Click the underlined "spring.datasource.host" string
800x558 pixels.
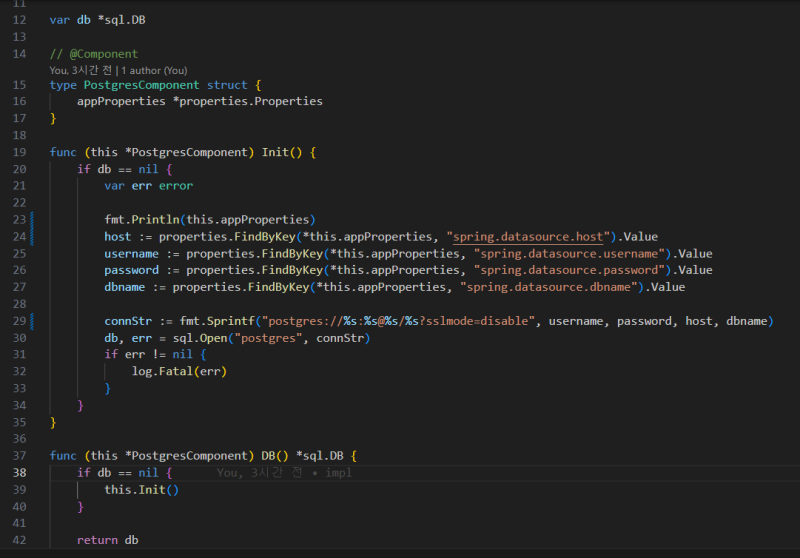529,237
